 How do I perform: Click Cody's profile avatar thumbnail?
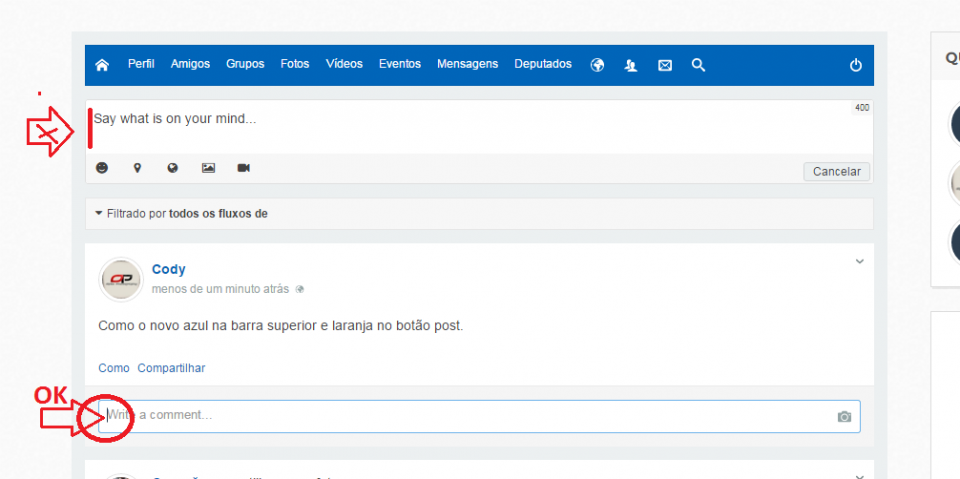coord(121,279)
